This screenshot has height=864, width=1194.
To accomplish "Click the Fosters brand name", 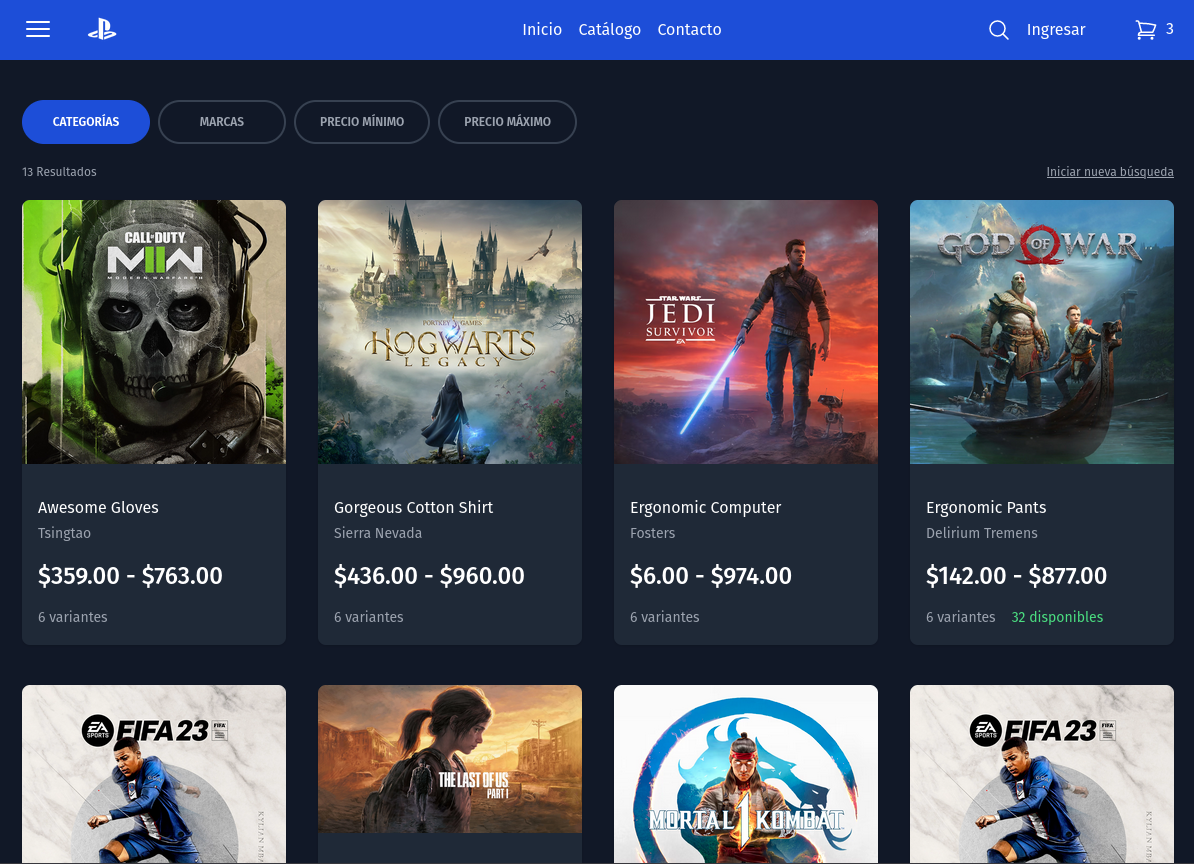I will pyautogui.click(x=653, y=534).
